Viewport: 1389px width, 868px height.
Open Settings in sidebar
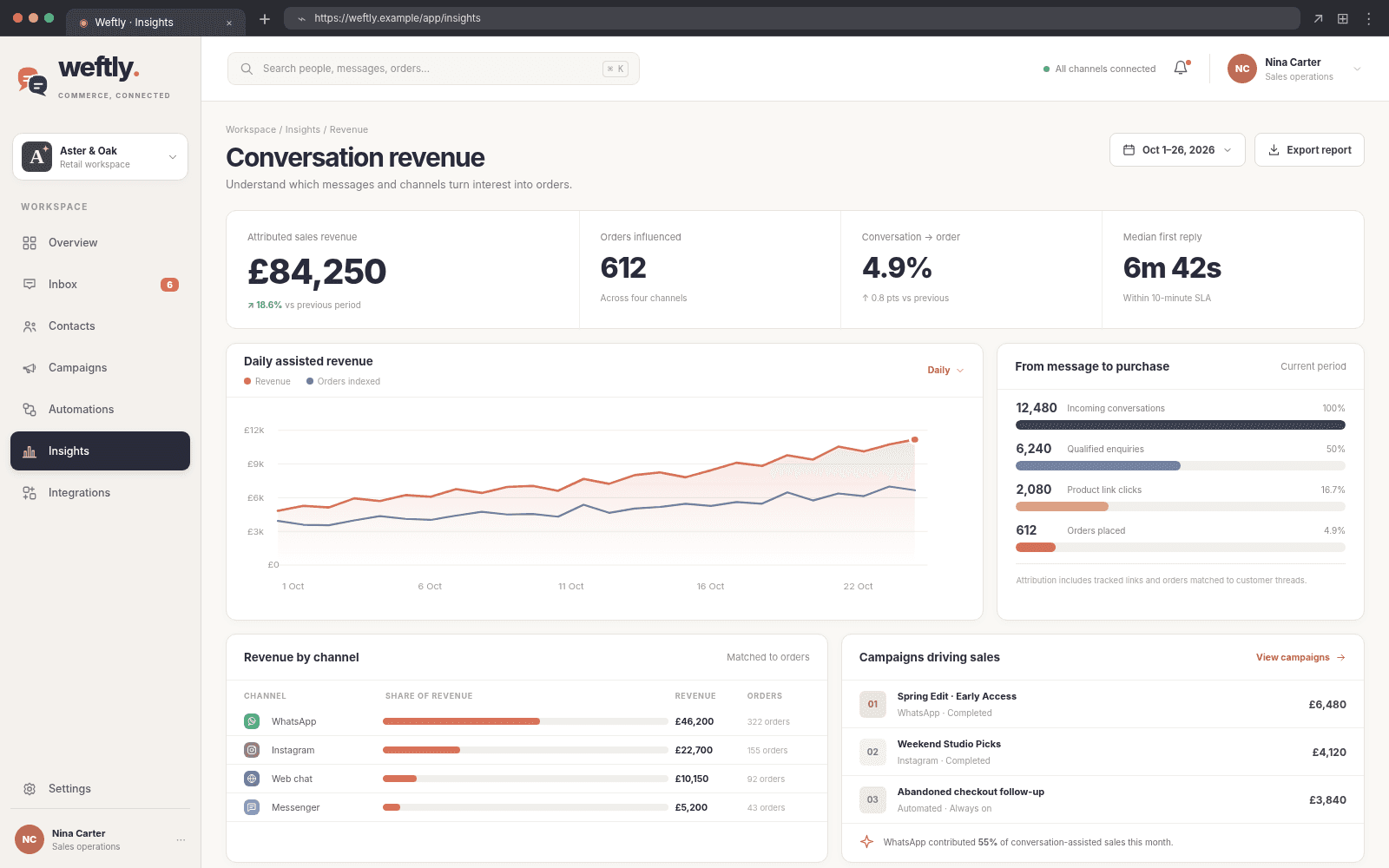point(101,789)
